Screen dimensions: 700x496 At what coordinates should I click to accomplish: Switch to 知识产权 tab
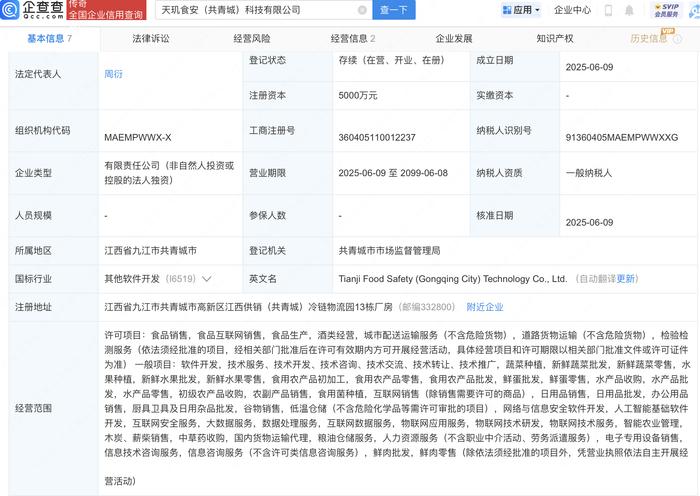coord(555,39)
